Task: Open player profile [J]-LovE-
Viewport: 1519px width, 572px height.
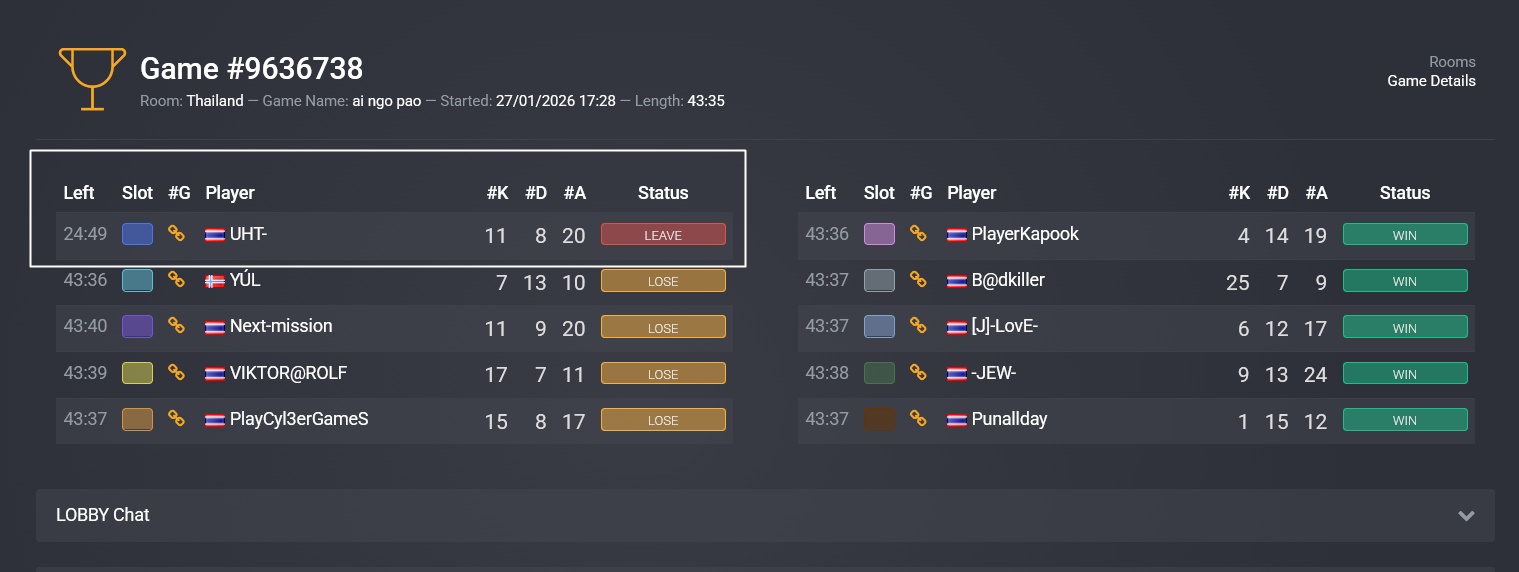Action: click(1005, 326)
